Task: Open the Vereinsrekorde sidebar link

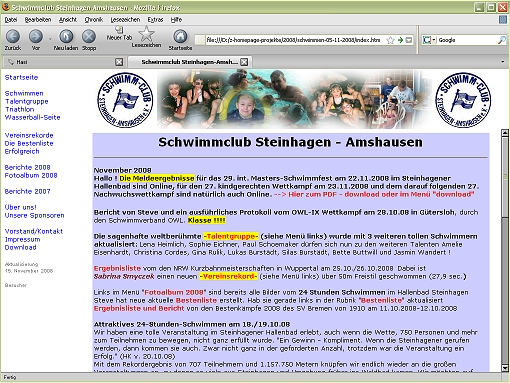Action: point(29,135)
